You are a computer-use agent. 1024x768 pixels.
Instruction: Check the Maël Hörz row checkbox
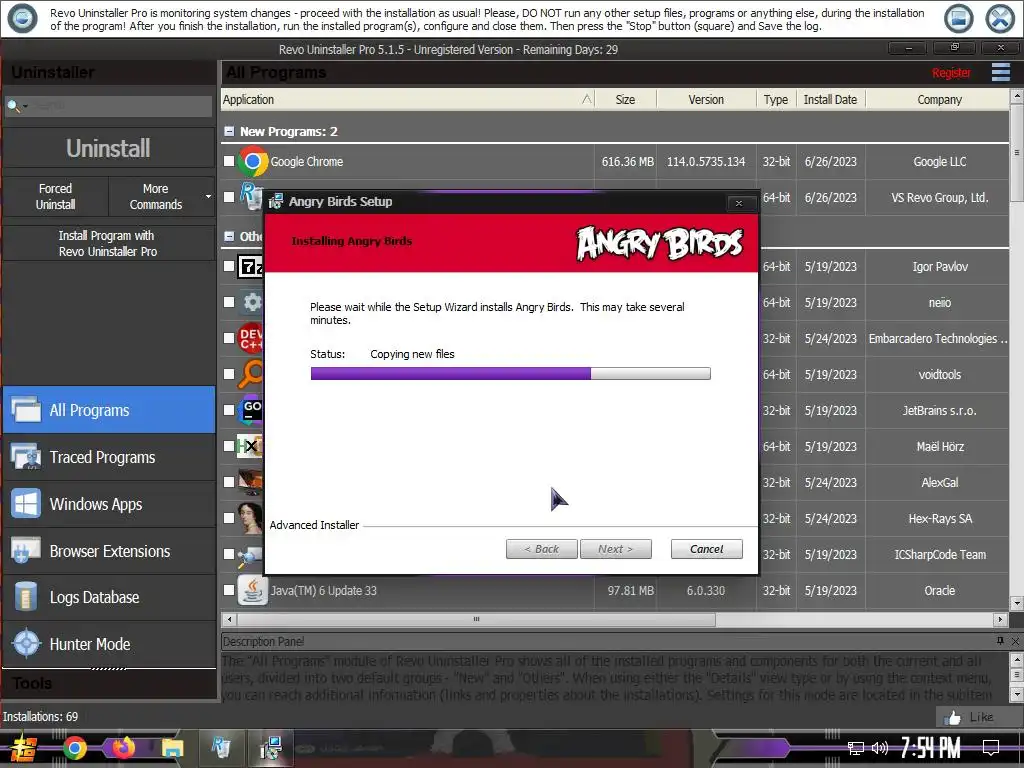(x=229, y=445)
